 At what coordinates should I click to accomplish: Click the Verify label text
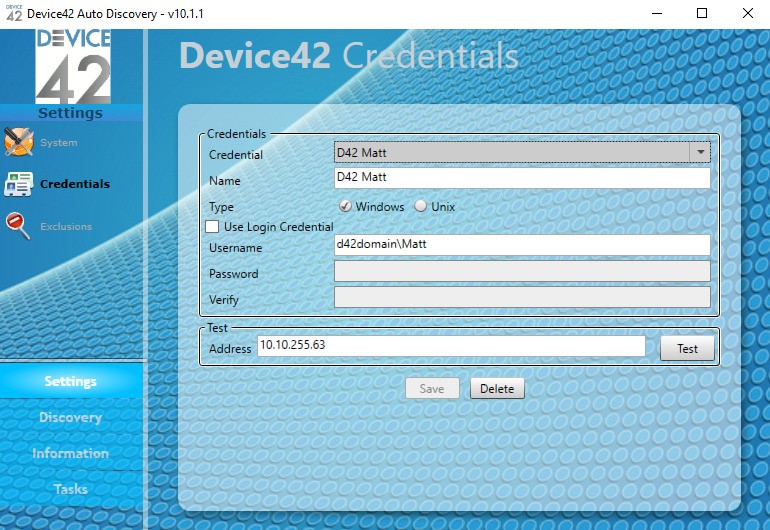click(x=223, y=300)
